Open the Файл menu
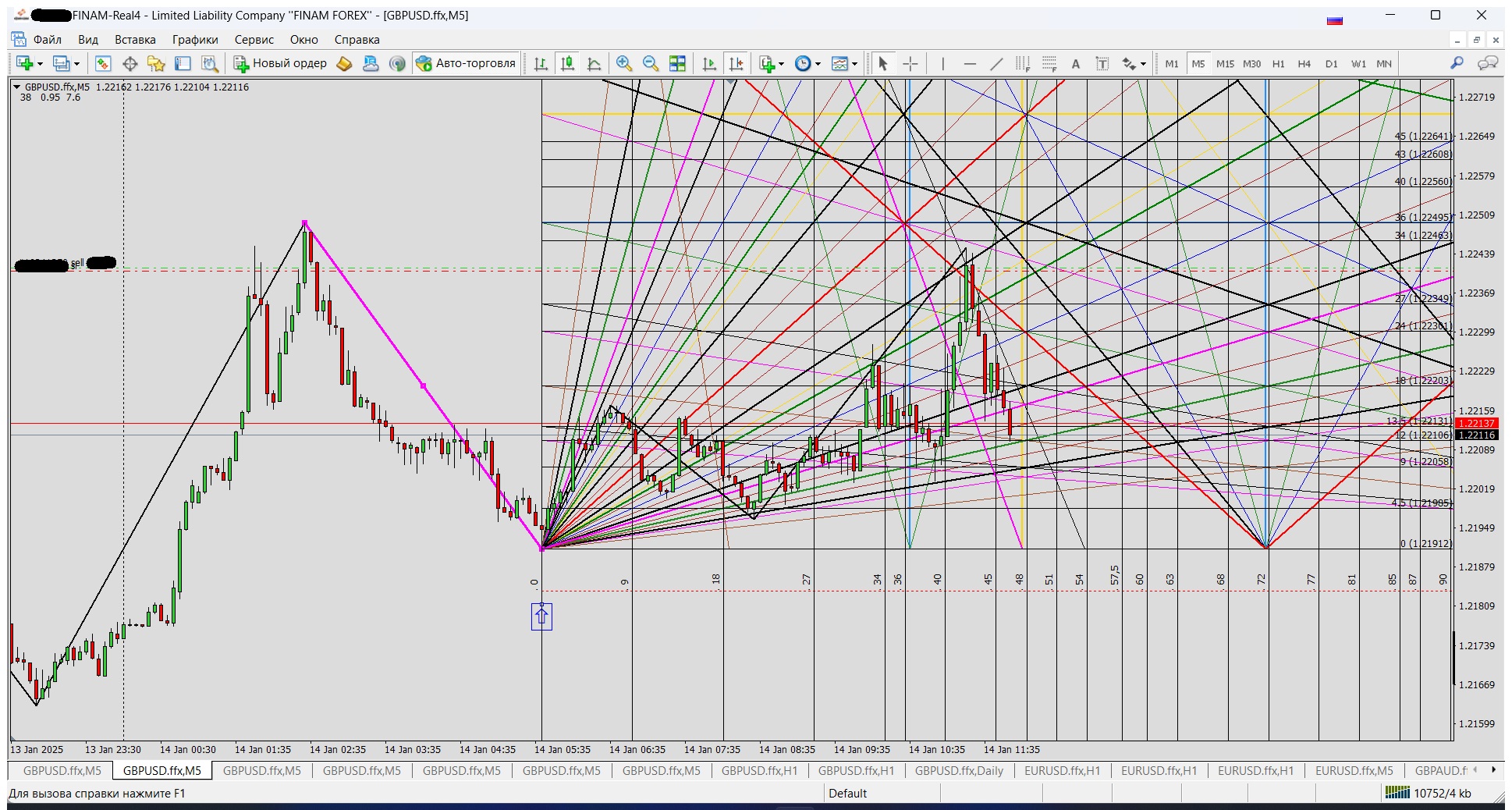This screenshot has width=1512, height=810. [x=47, y=40]
